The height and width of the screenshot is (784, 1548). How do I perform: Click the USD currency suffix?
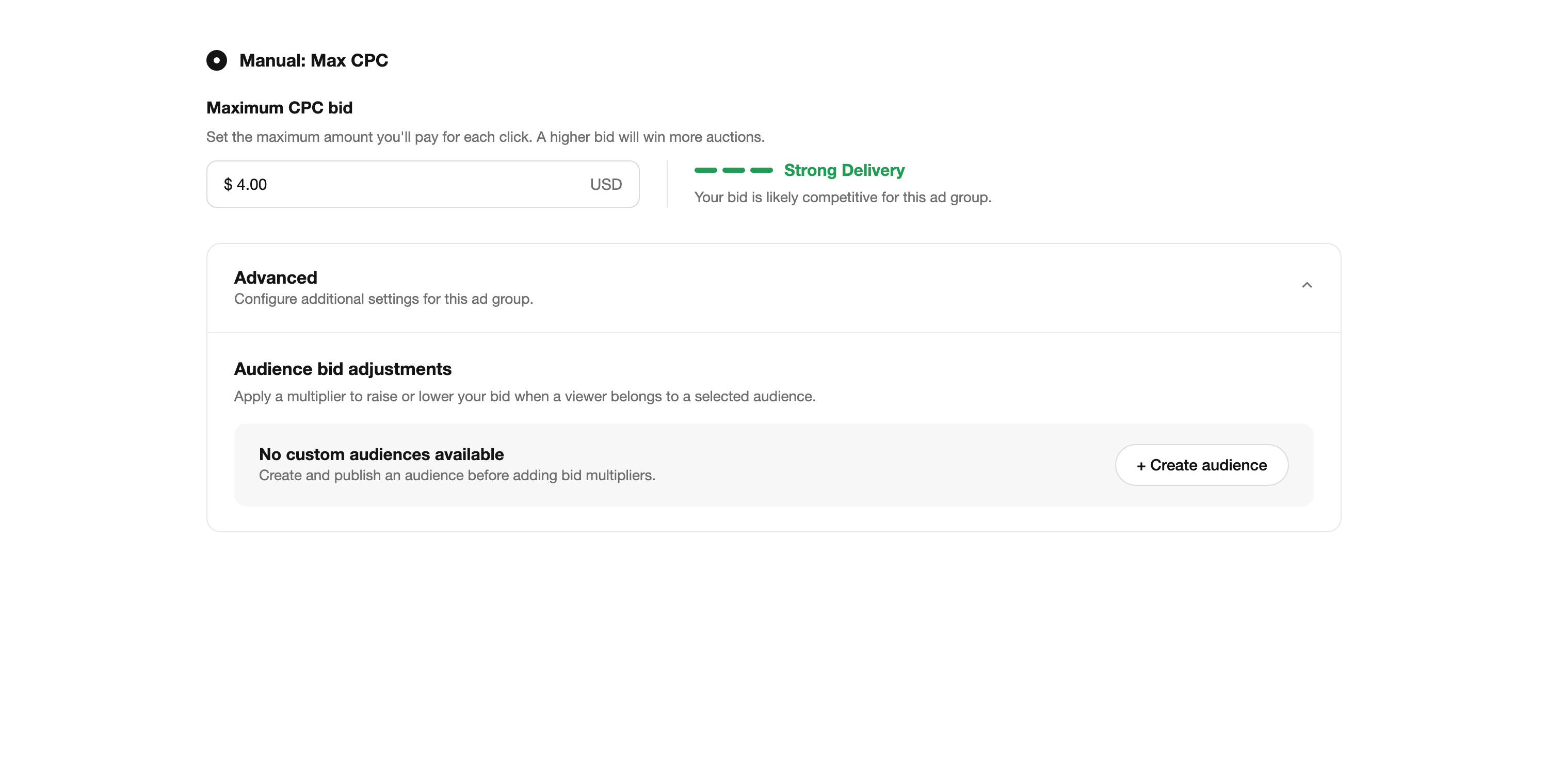[x=605, y=185]
